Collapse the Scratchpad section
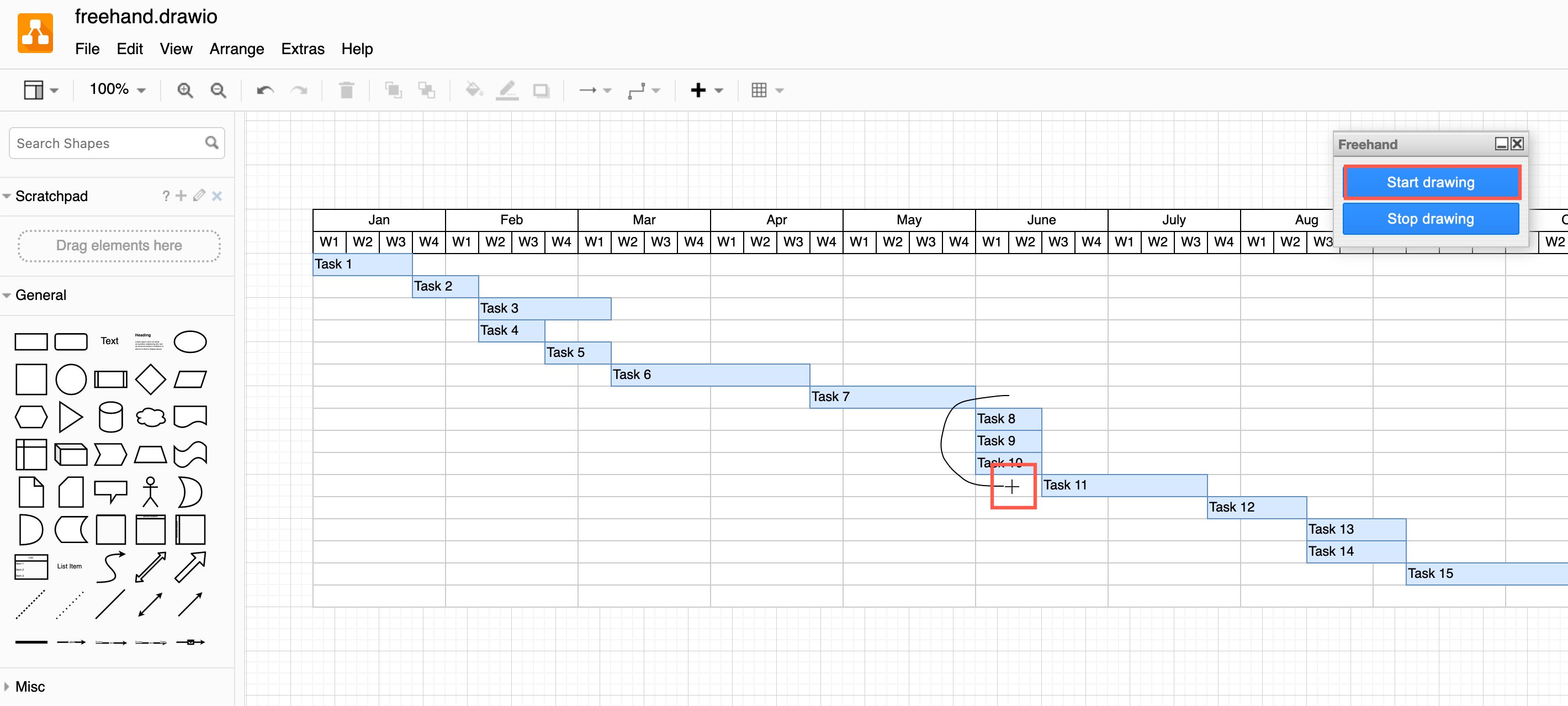This screenshot has height=706, width=1568. 51,196
